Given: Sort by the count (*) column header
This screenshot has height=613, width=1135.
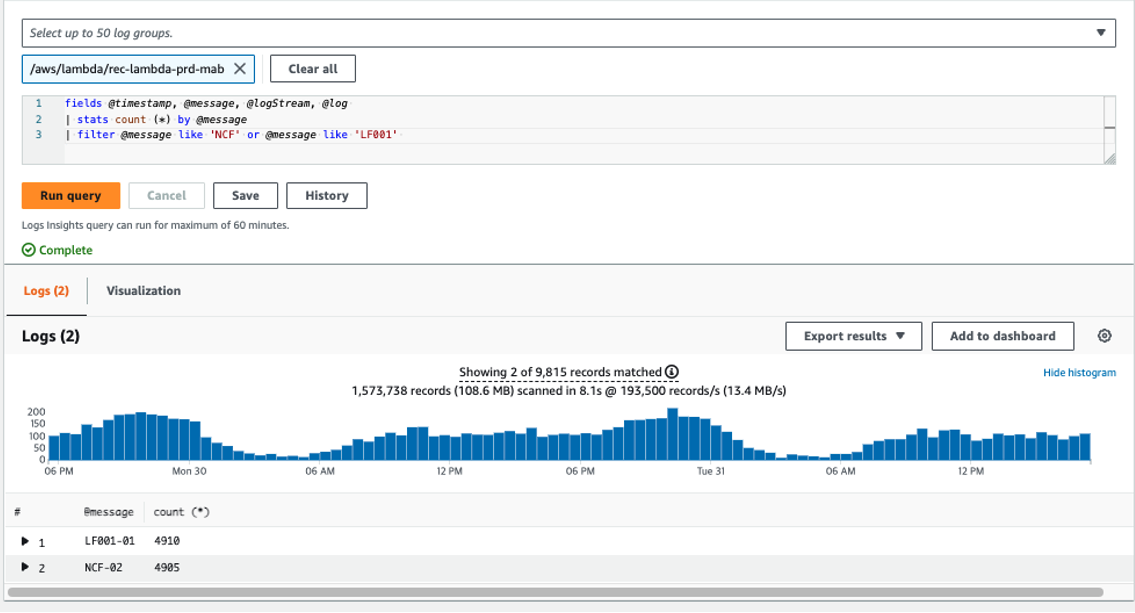Looking at the screenshot, I should click(181, 512).
